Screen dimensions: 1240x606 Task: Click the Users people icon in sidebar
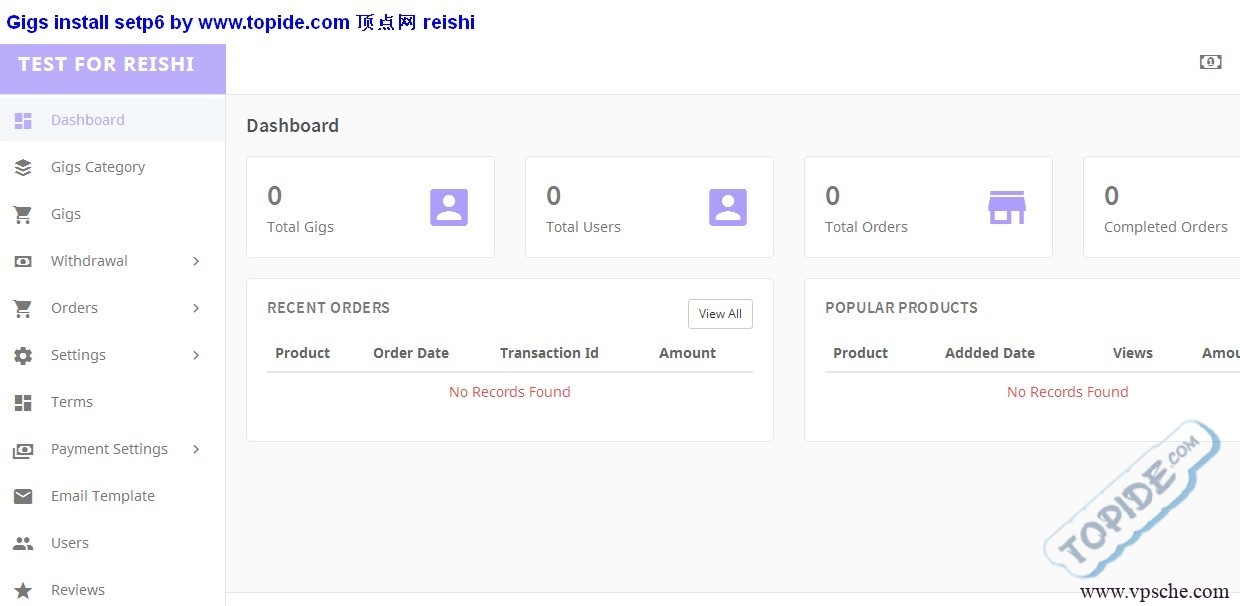tap(23, 543)
